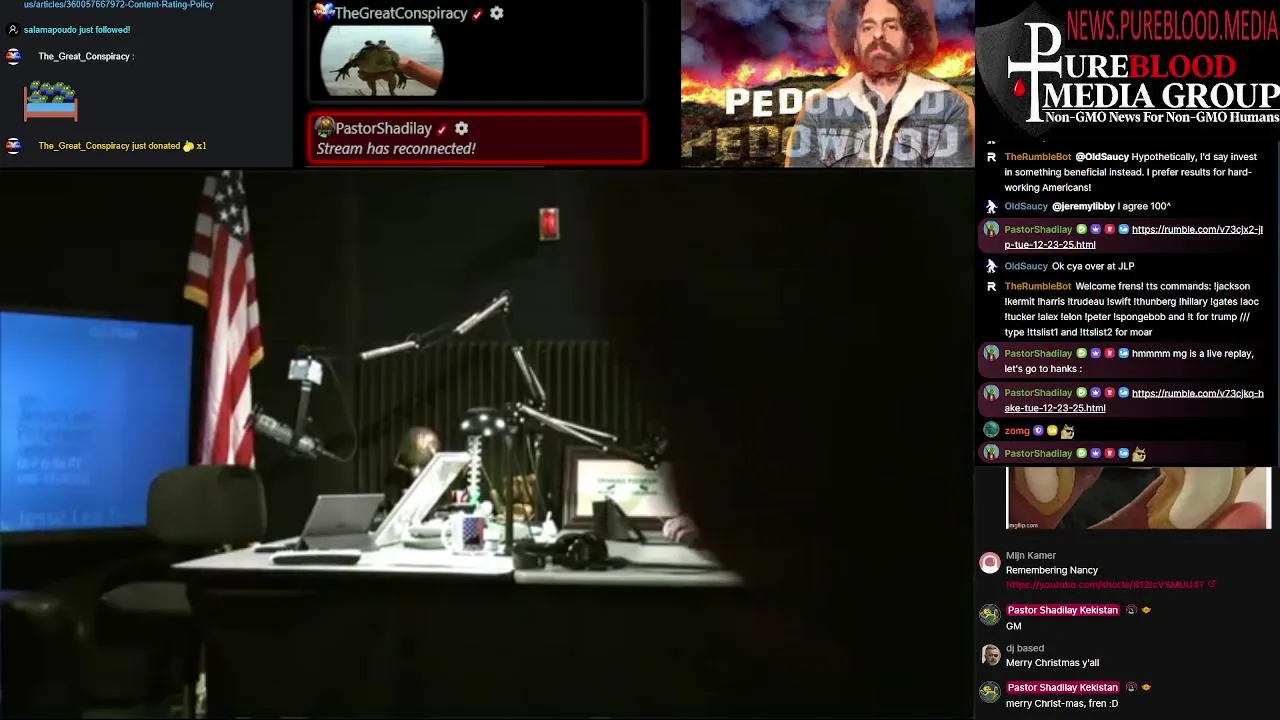This screenshot has height=720, width=1280.
Task: Click follower icon beside salamapoudo alert
Action: click(12, 30)
